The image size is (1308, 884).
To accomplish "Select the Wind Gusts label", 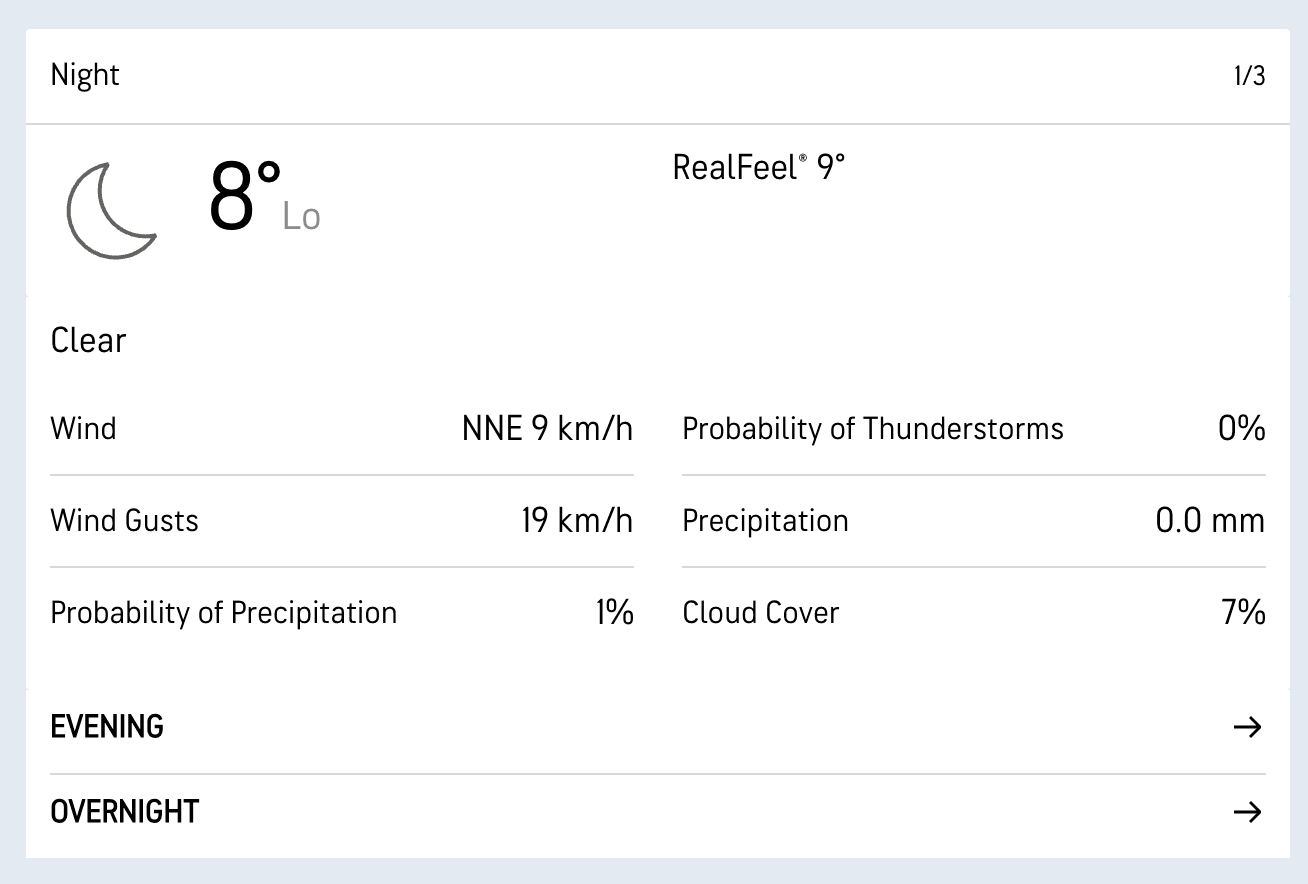I will [x=124, y=521].
